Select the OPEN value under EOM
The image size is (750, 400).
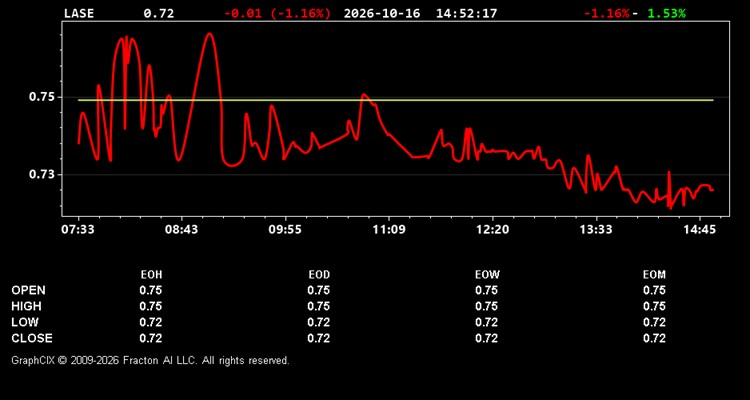[654, 290]
